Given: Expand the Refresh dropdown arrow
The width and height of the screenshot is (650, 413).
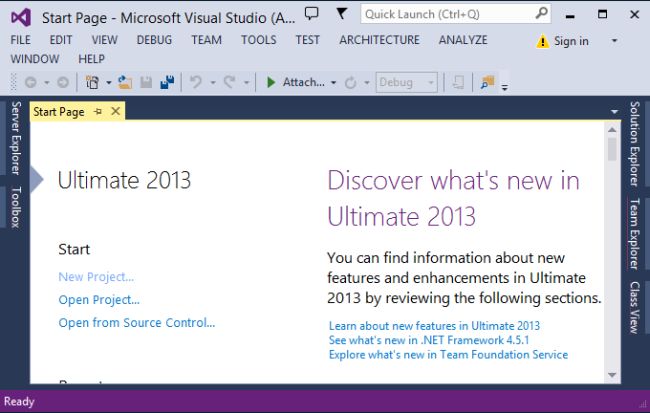Looking at the screenshot, I should click(367, 83).
